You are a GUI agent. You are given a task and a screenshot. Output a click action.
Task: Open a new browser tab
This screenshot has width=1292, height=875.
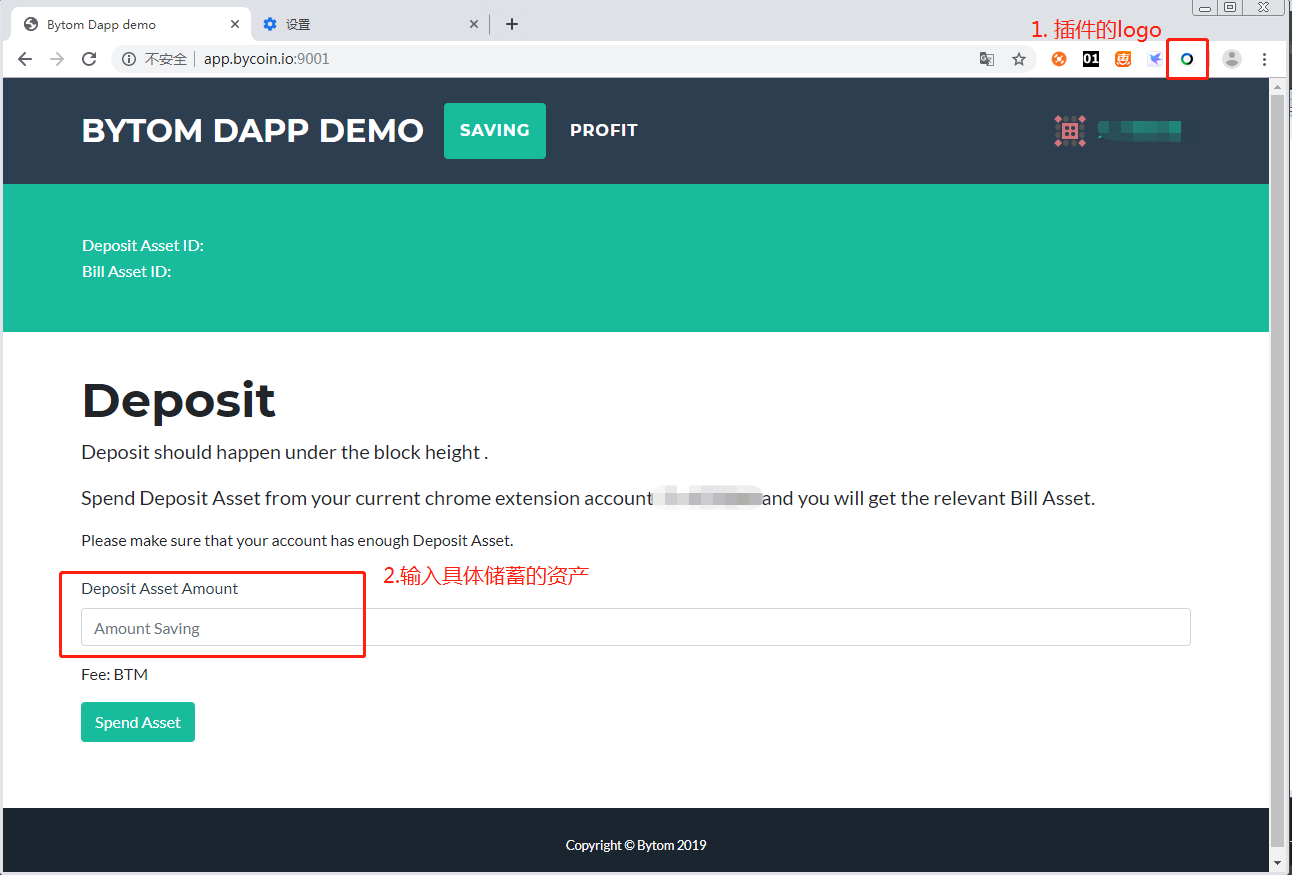click(512, 24)
